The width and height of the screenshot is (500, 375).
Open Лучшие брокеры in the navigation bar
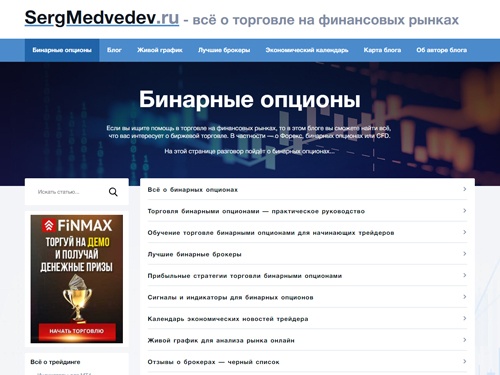[224, 50]
